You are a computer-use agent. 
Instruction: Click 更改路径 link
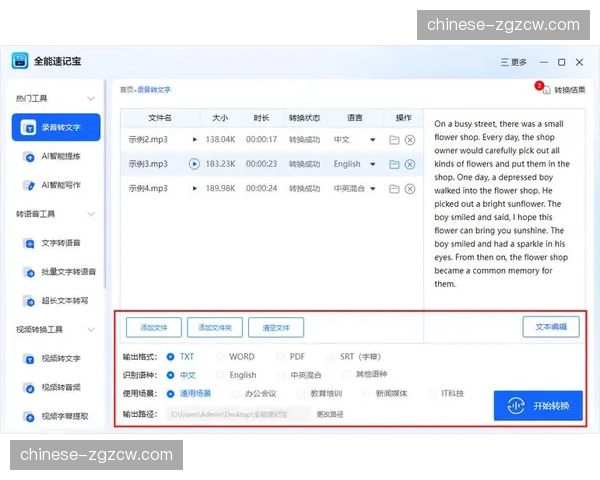coord(330,414)
